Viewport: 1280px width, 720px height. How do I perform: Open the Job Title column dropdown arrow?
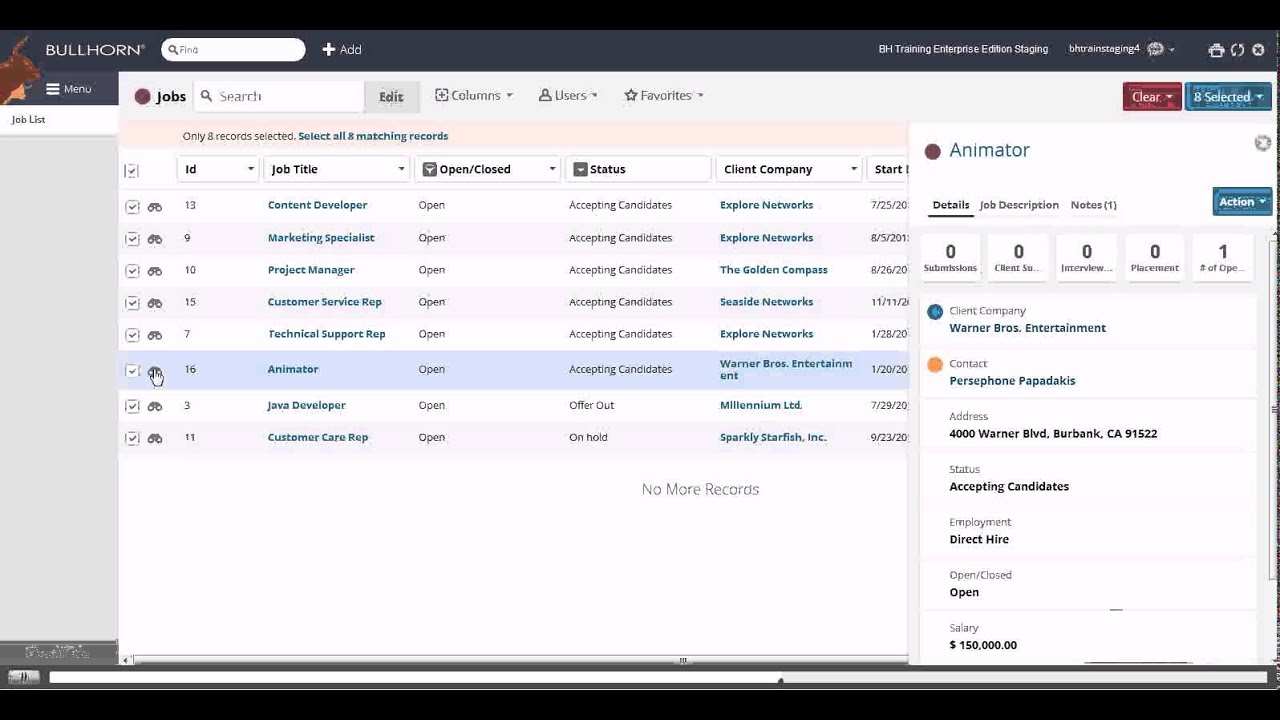pyautogui.click(x=401, y=170)
